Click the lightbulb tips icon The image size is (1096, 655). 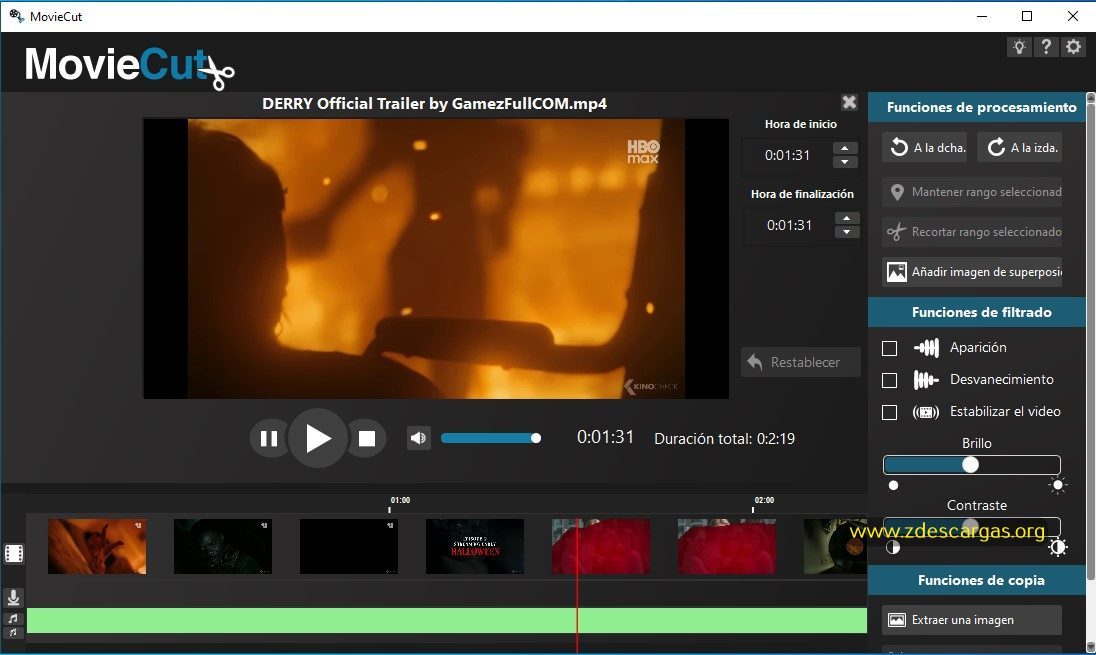[x=1019, y=47]
